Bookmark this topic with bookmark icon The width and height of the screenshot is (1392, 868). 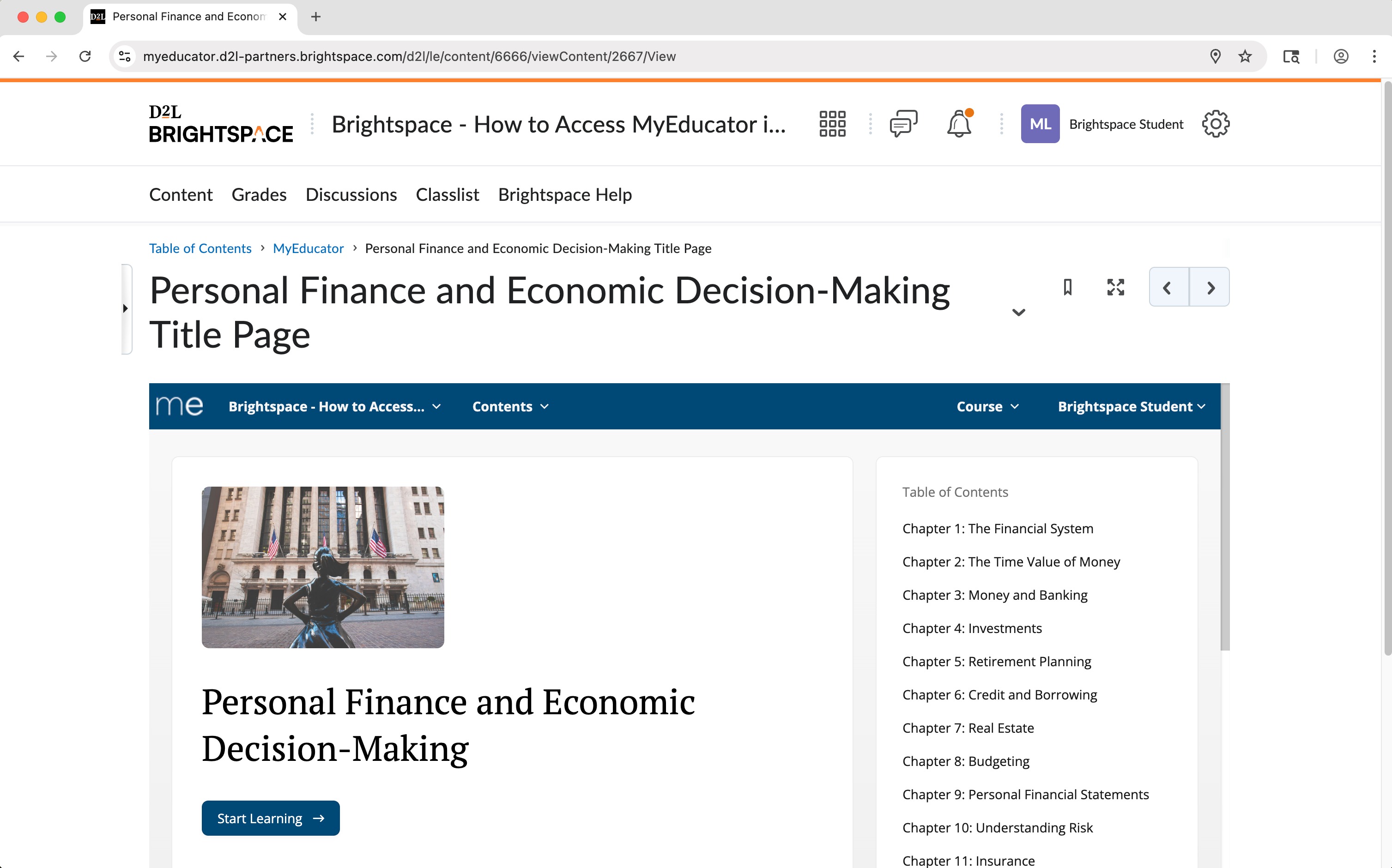click(x=1067, y=287)
